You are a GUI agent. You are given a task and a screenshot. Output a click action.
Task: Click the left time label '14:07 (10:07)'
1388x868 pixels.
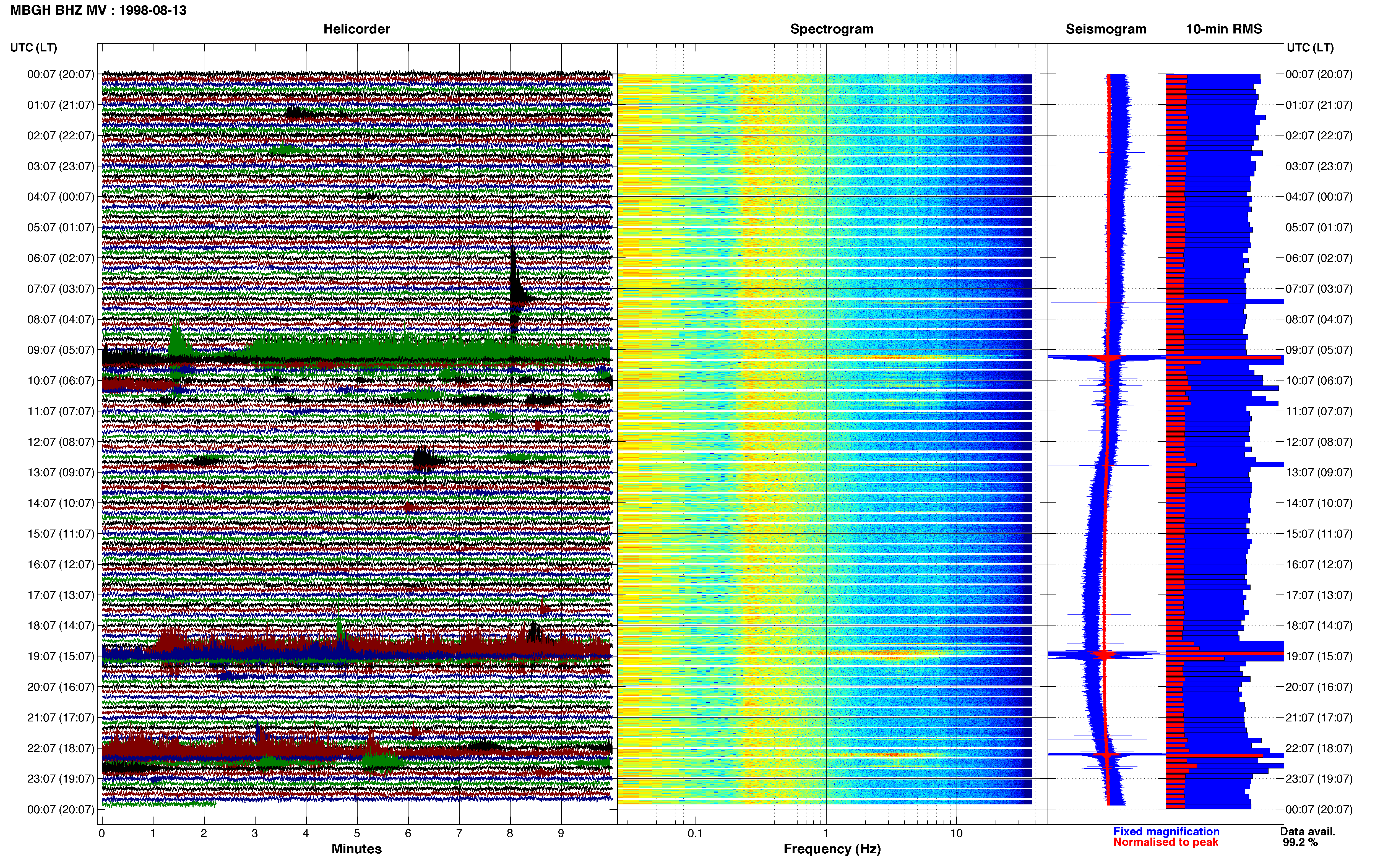pos(60,503)
